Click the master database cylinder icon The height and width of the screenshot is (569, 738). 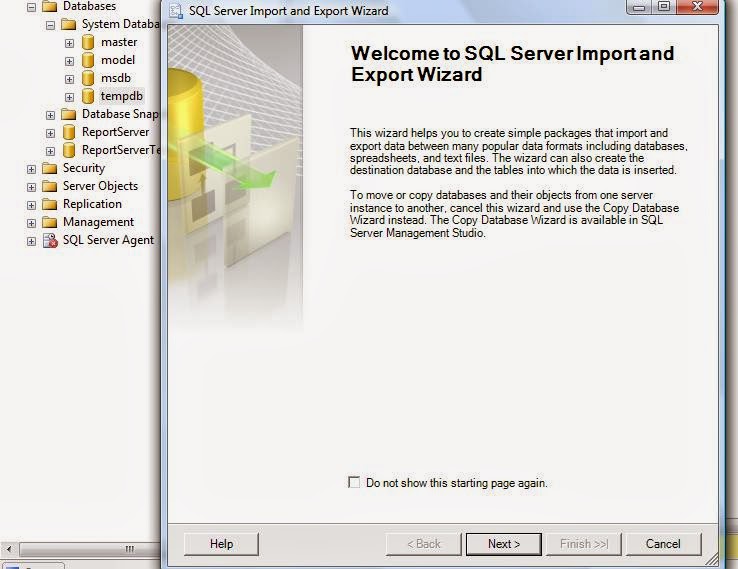[88, 42]
